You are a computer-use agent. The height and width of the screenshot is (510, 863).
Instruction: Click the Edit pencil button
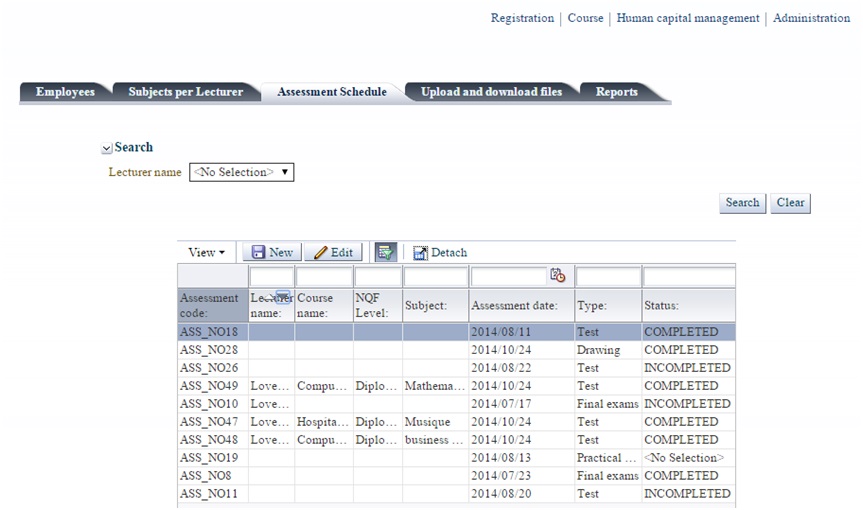tap(333, 253)
